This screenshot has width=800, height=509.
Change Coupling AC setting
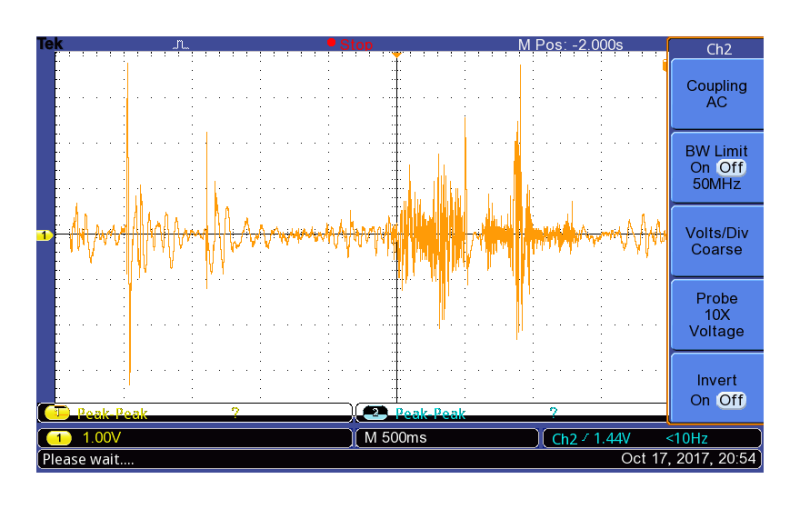pyautogui.click(x=716, y=94)
